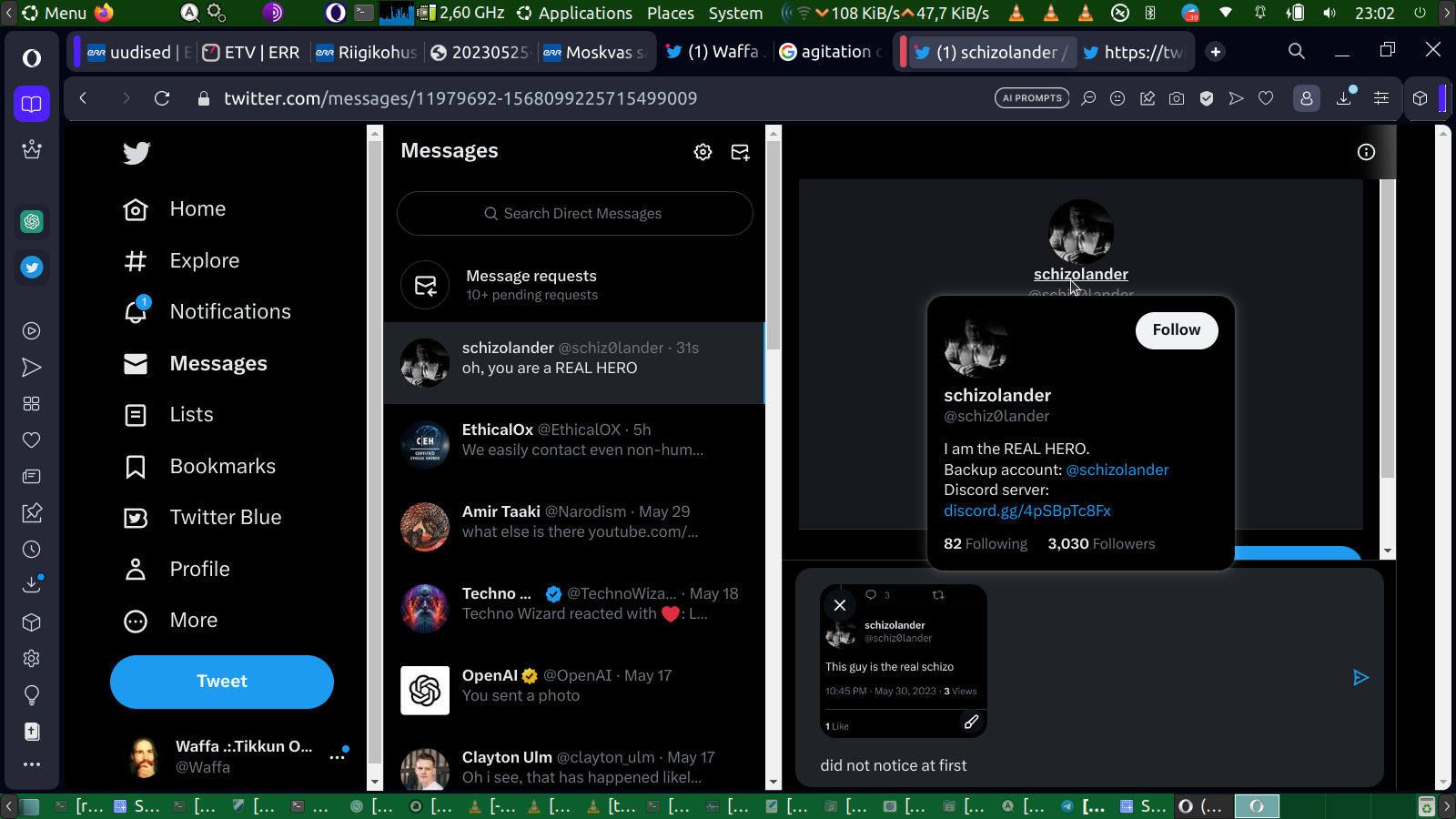Click the blue Tweet button
This screenshot has height=819, width=1456.
coord(222,682)
